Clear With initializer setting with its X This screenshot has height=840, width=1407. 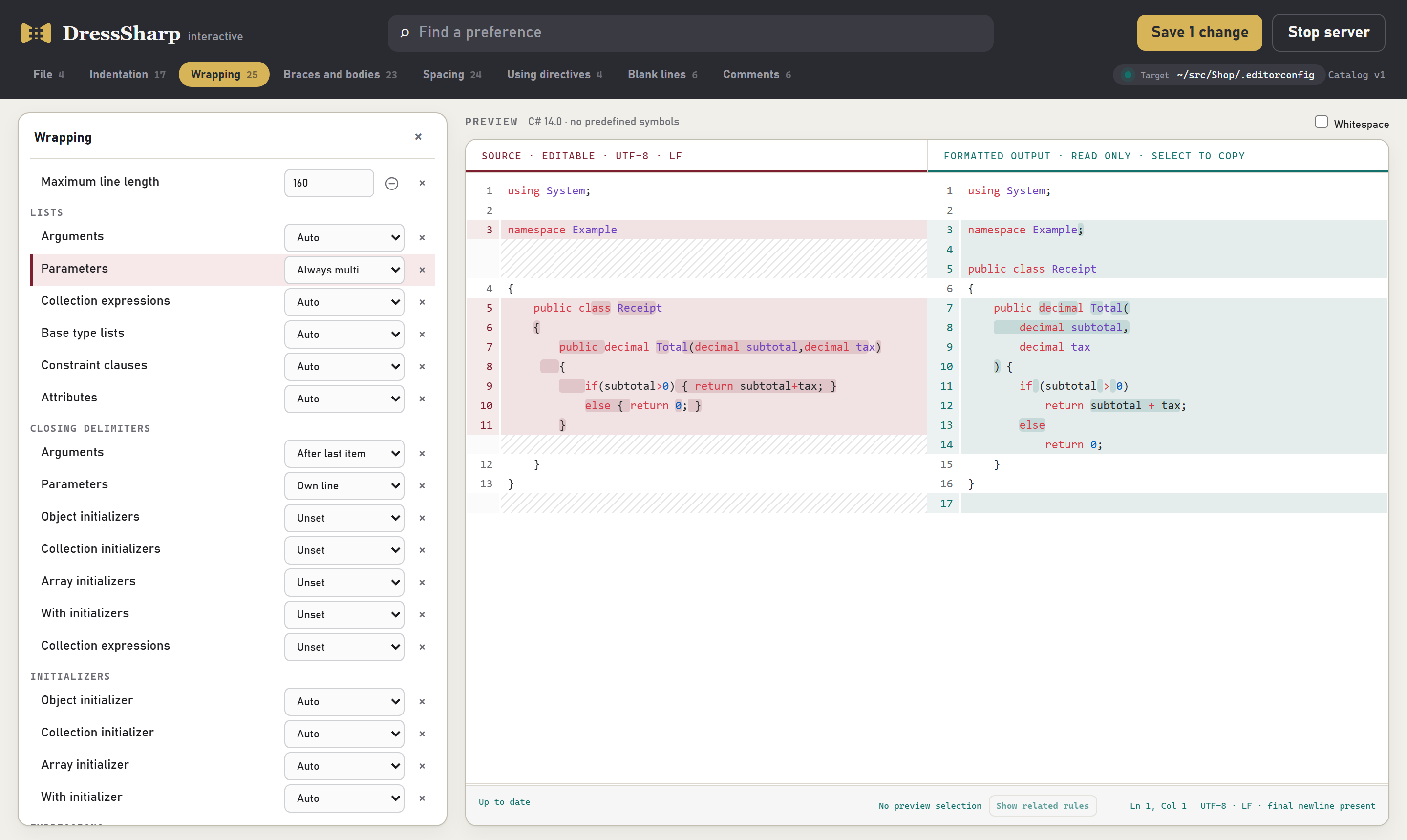click(422, 798)
